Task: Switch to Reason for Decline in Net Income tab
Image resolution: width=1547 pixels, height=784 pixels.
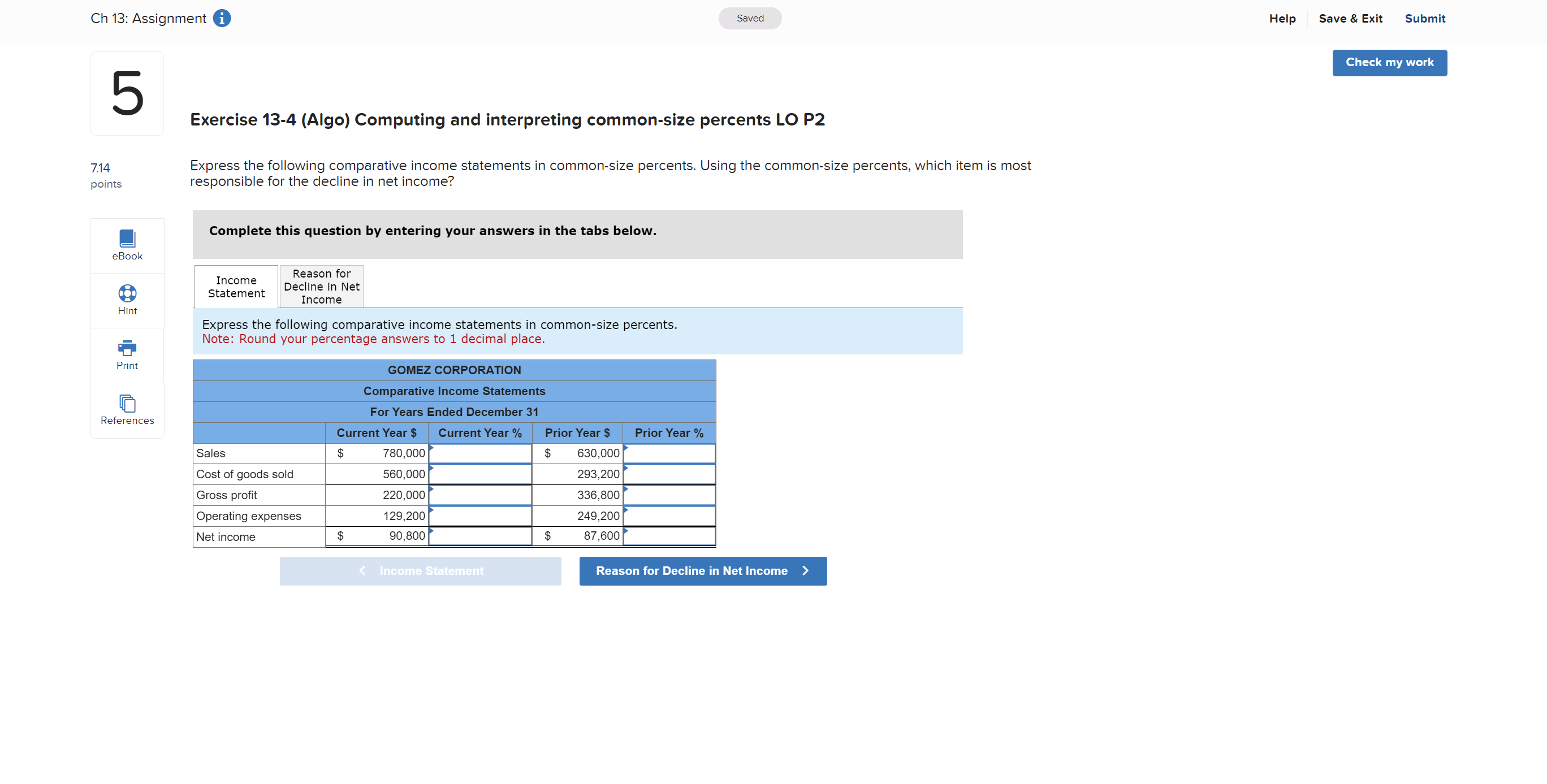Action: click(x=321, y=287)
